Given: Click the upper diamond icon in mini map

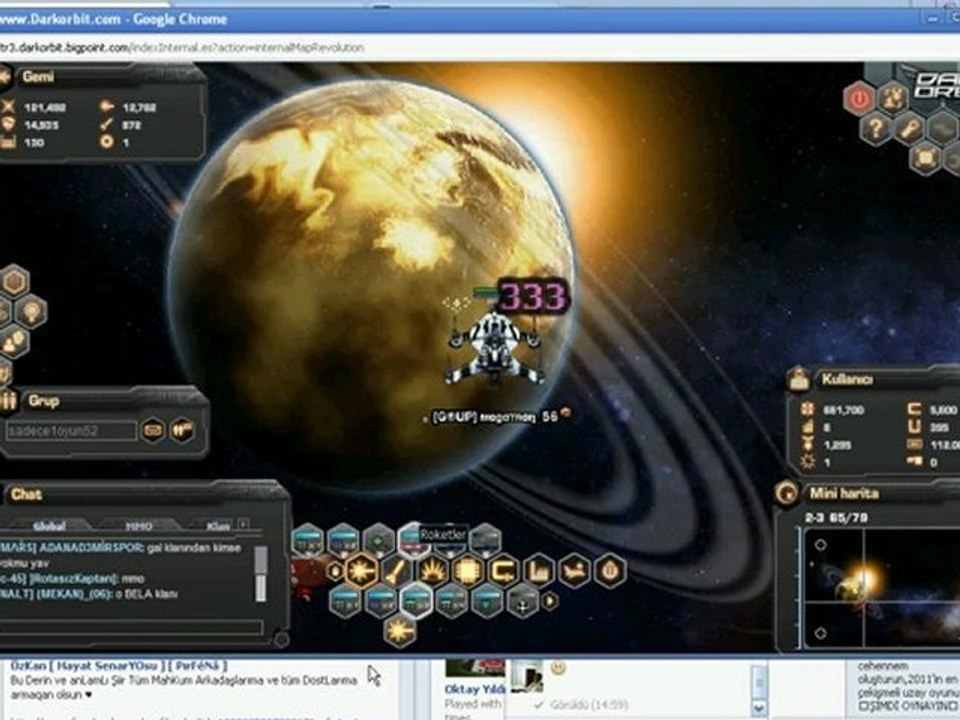Looking at the screenshot, I should 820,544.
